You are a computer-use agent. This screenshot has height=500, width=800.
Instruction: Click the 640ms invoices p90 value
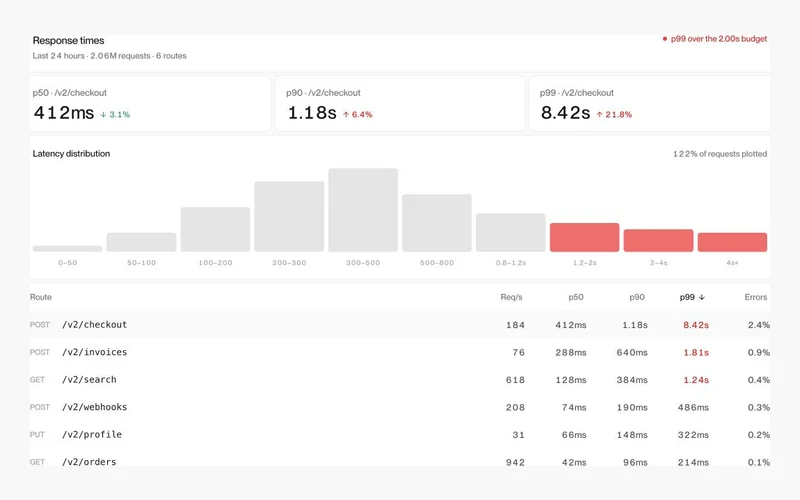(632, 353)
